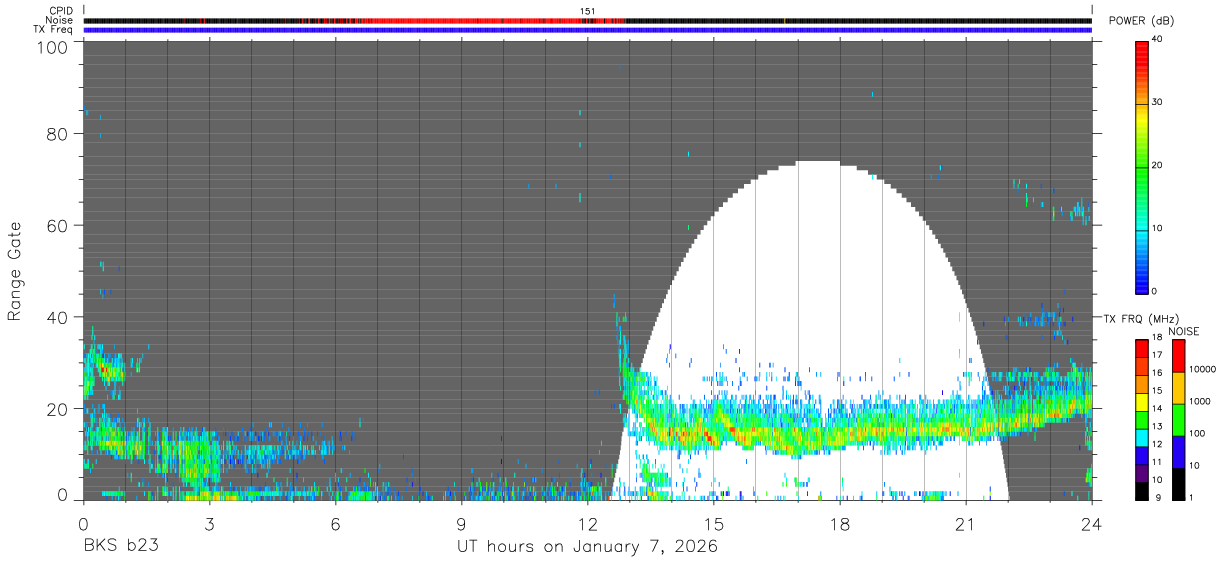Viewport: 1228px width, 567px height.
Task: Select the cyan 12–13 MHz TX FRQ swatch
Action: pyautogui.click(x=1143, y=437)
